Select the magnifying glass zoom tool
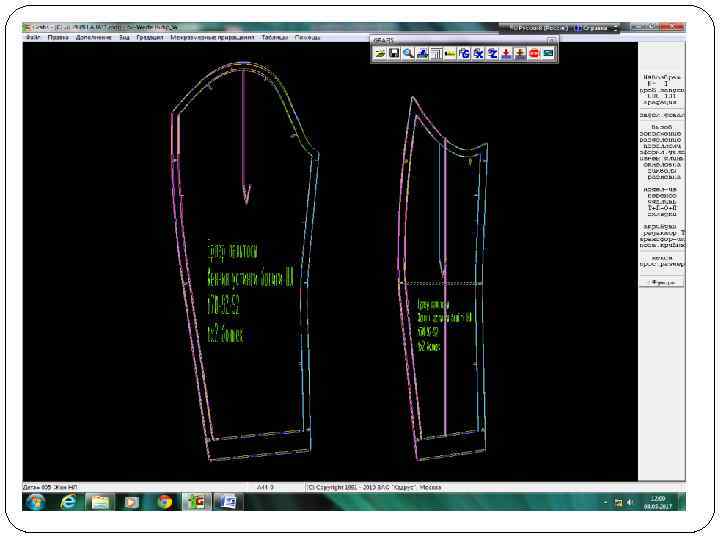This screenshot has height=540, width=720. point(408,54)
